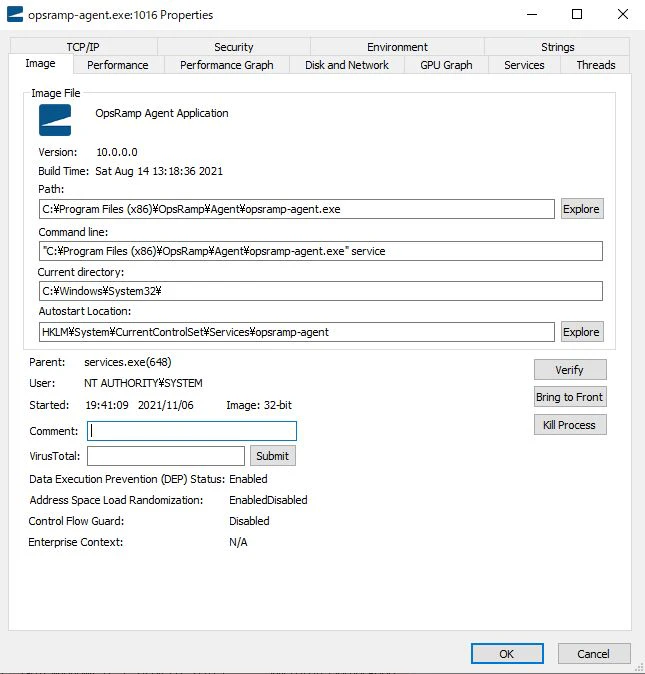Click the Bring to Front button

click(x=570, y=397)
